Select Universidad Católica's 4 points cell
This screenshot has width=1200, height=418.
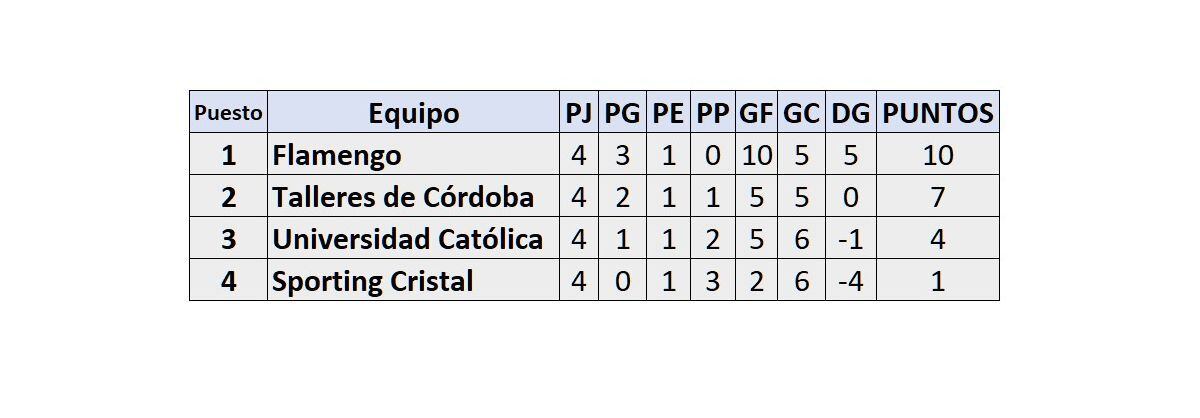coord(937,240)
